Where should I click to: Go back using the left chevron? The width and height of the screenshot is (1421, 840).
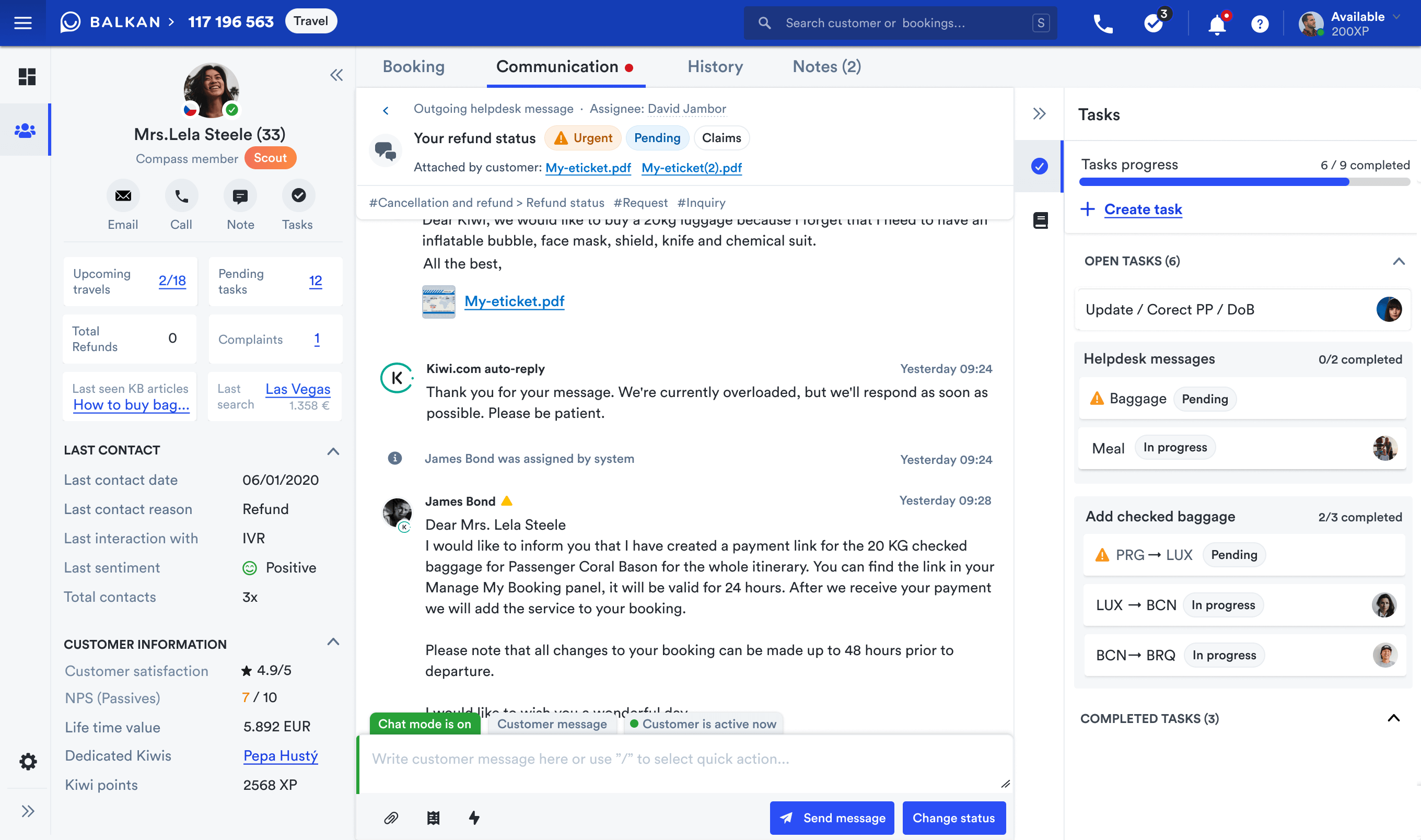(x=386, y=110)
